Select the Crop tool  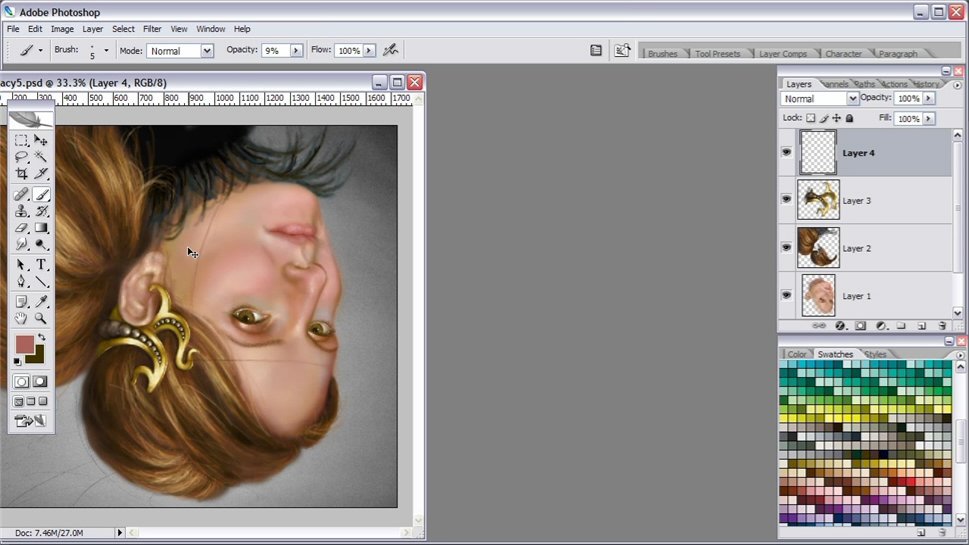(21, 174)
